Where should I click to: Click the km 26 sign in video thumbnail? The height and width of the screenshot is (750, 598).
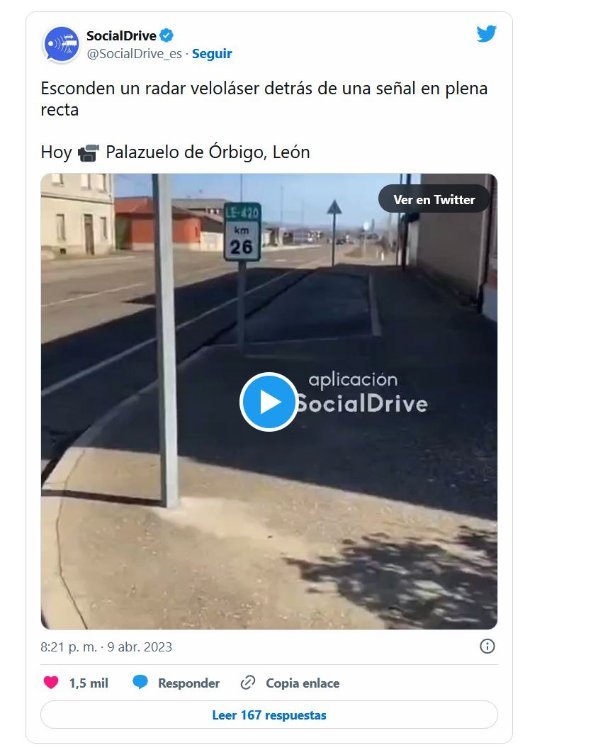242,232
